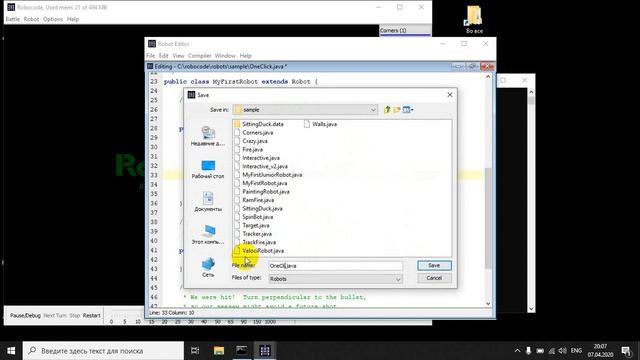The image size is (640, 360).
Task: Go up one folder level in Save dialog
Action: (x=387, y=109)
